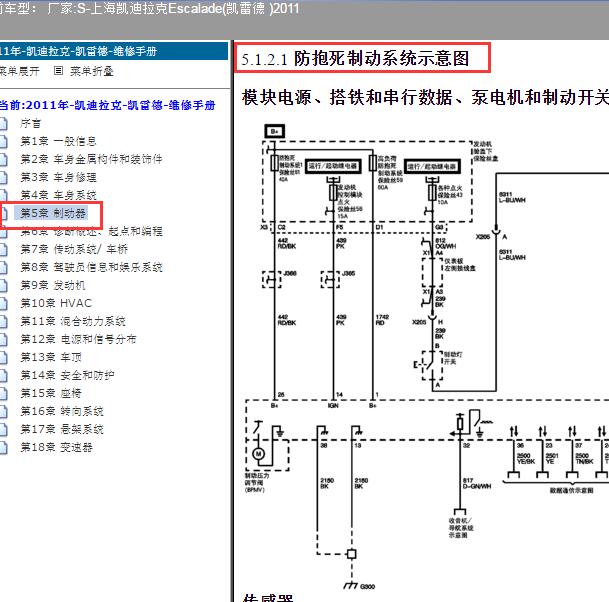Click the document icon beside 第13章 车顶
The image size is (609, 602).
pos(3,357)
